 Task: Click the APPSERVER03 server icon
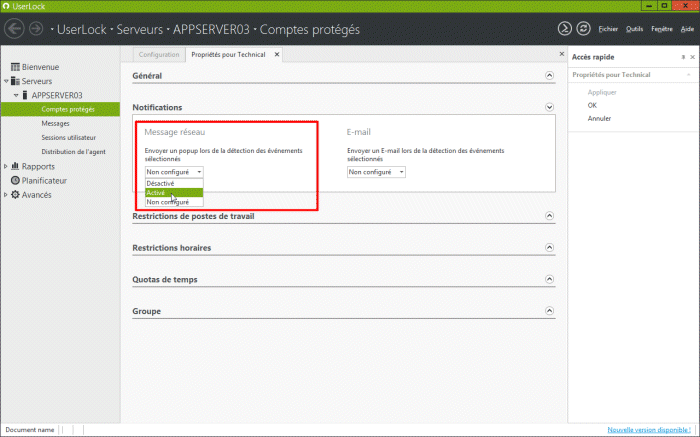click(x=25, y=95)
